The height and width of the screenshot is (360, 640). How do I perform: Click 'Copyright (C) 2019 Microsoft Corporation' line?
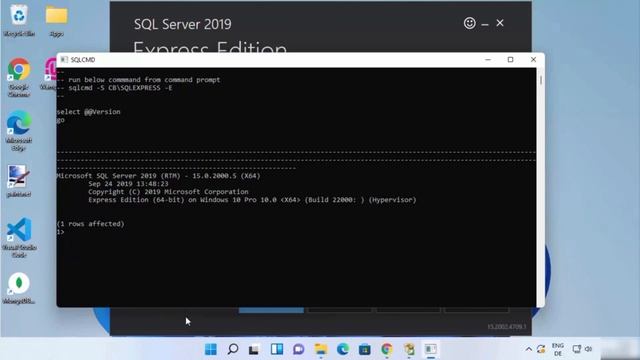[168, 192]
